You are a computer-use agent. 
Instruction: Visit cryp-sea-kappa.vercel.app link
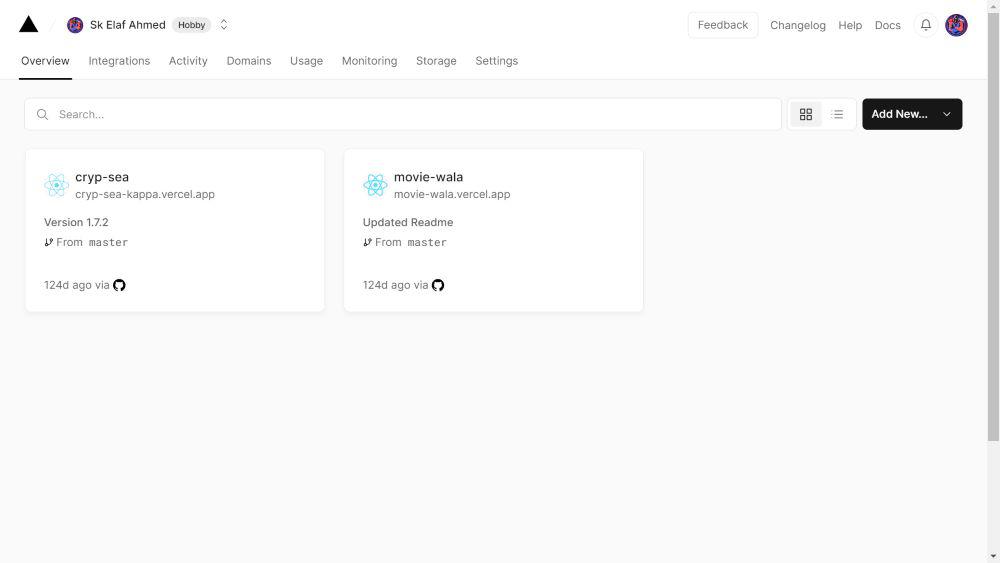145,194
